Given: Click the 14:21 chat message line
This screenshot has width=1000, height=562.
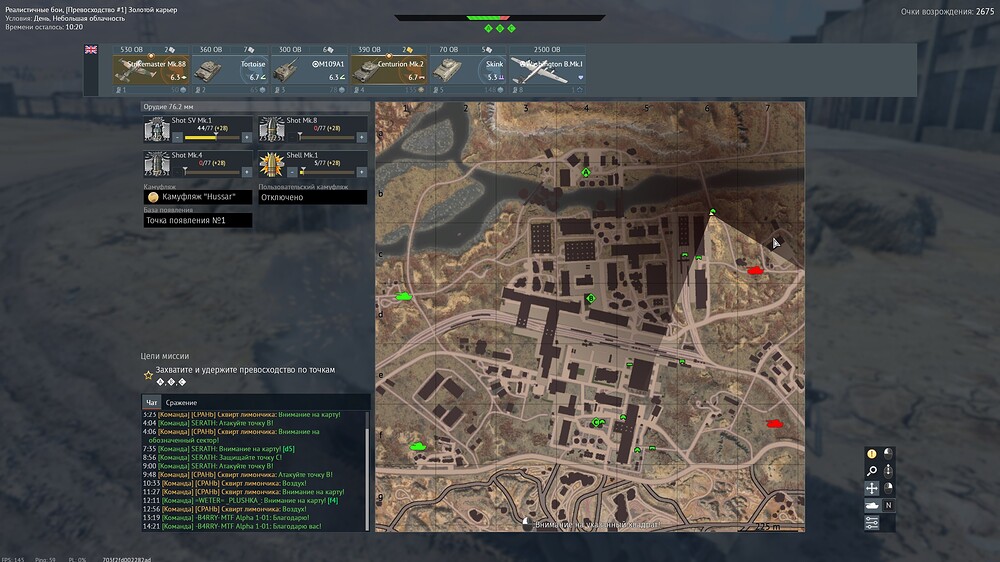Looking at the screenshot, I should click(232, 526).
